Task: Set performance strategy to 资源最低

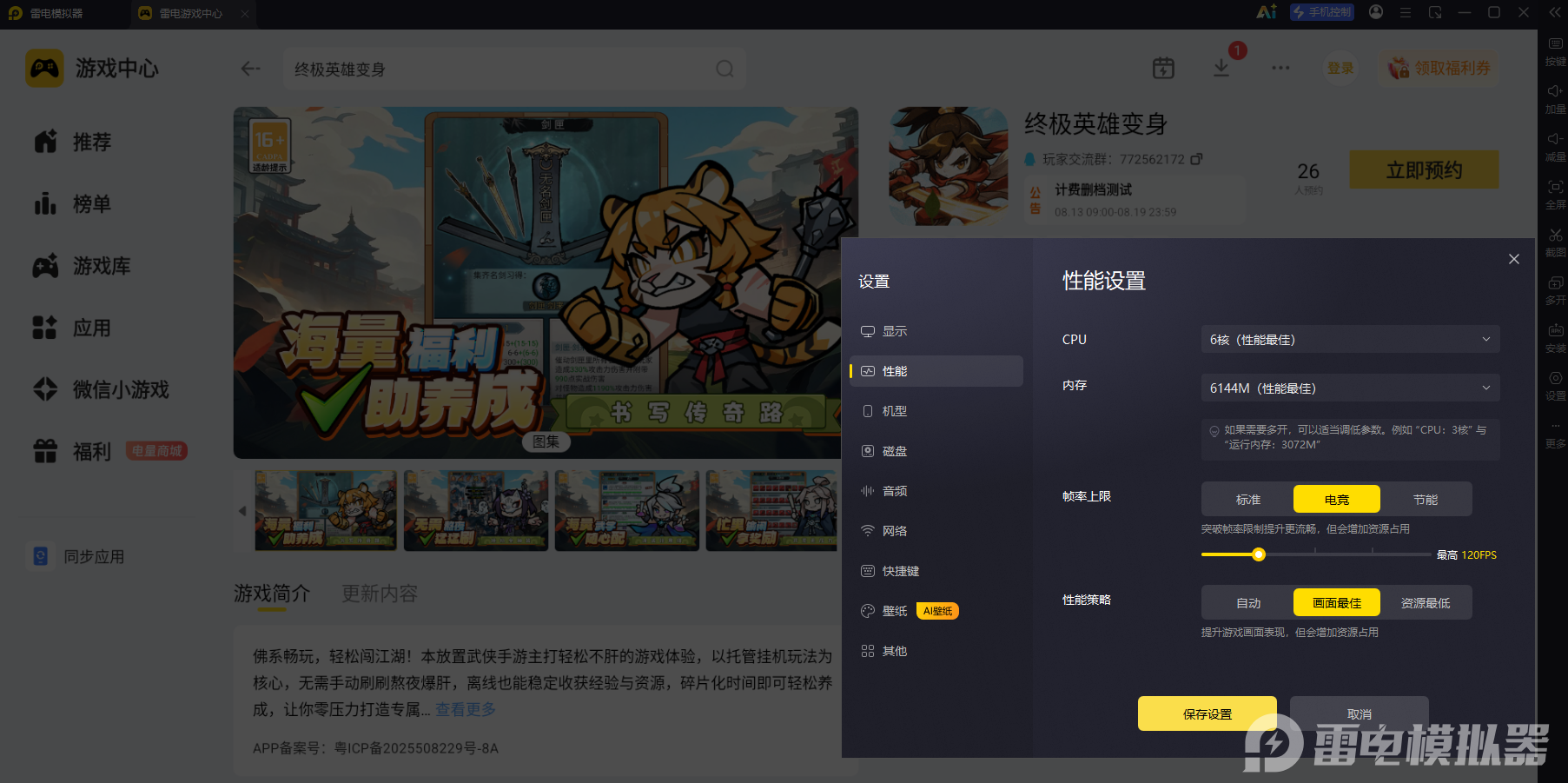Action: click(1426, 603)
